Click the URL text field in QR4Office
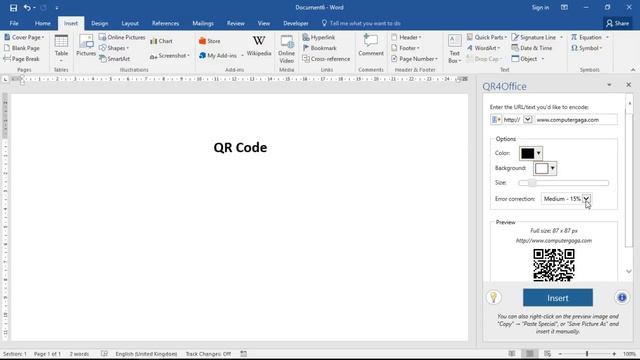 click(x=576, y=120)
